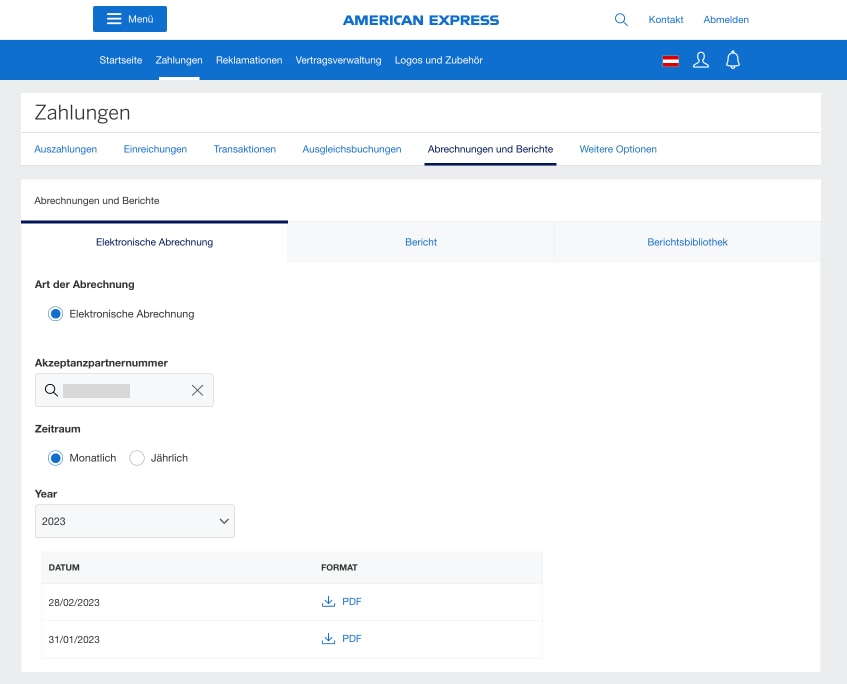Open the Kontakt link

point(666,19)
